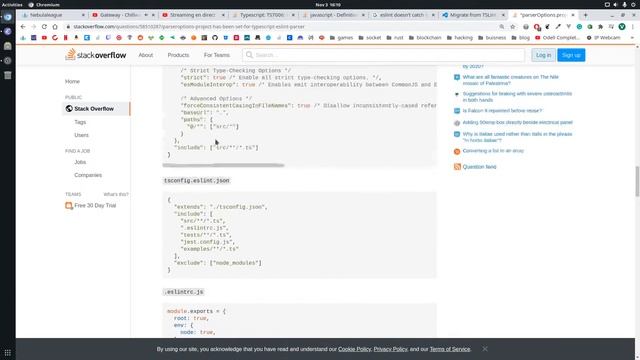Open the browser home page button
Image resolution: width=640 pixels, height=360 pixels.
pos(55,27)
